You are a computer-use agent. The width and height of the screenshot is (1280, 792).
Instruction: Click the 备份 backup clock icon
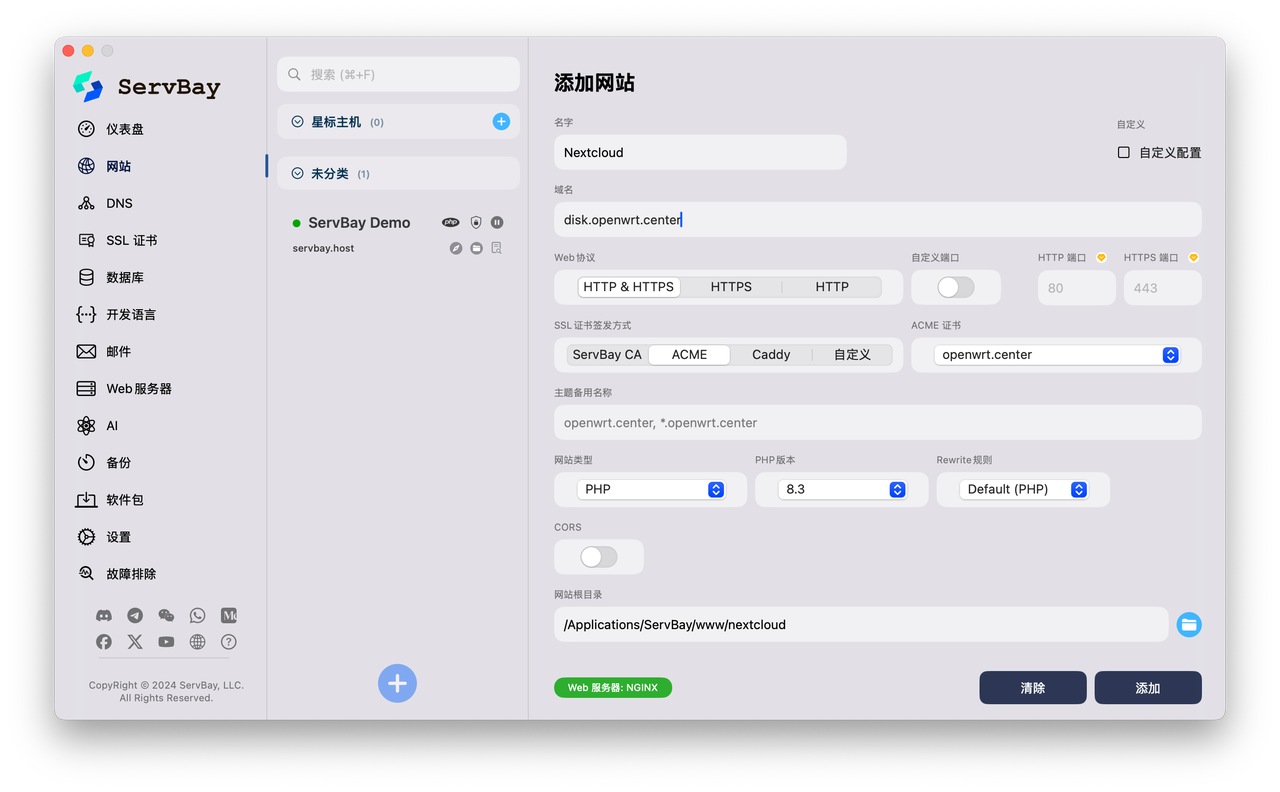87,462
